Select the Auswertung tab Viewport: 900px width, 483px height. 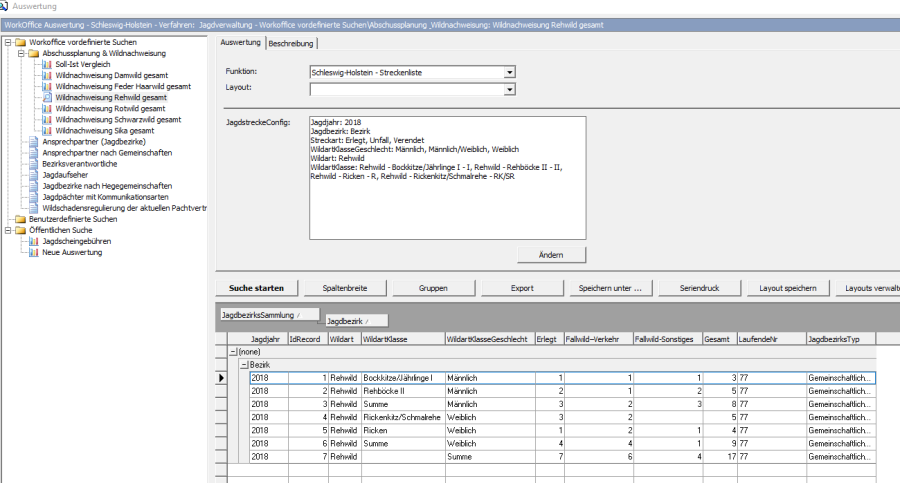[x=240, y=43]
